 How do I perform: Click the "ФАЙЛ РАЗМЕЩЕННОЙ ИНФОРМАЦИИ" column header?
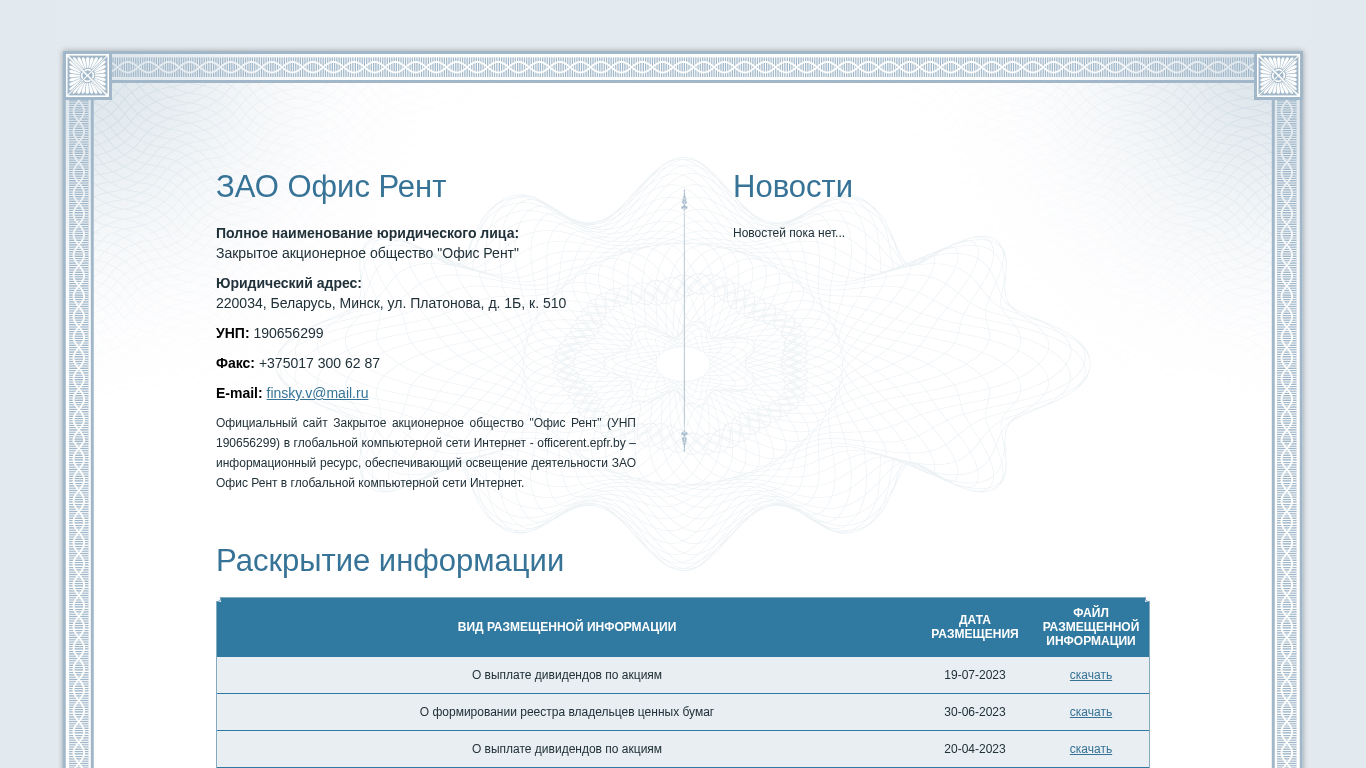[1091, 627]
